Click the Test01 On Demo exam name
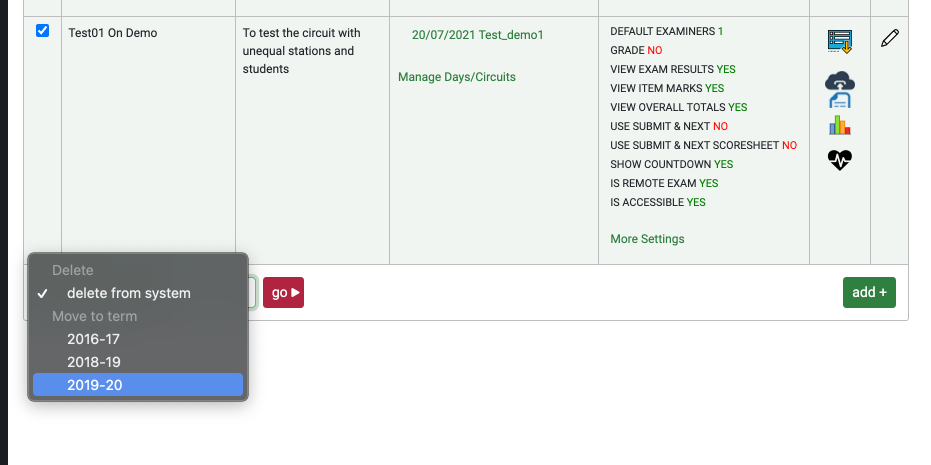The image size is (931, 465). click(112, 33)
